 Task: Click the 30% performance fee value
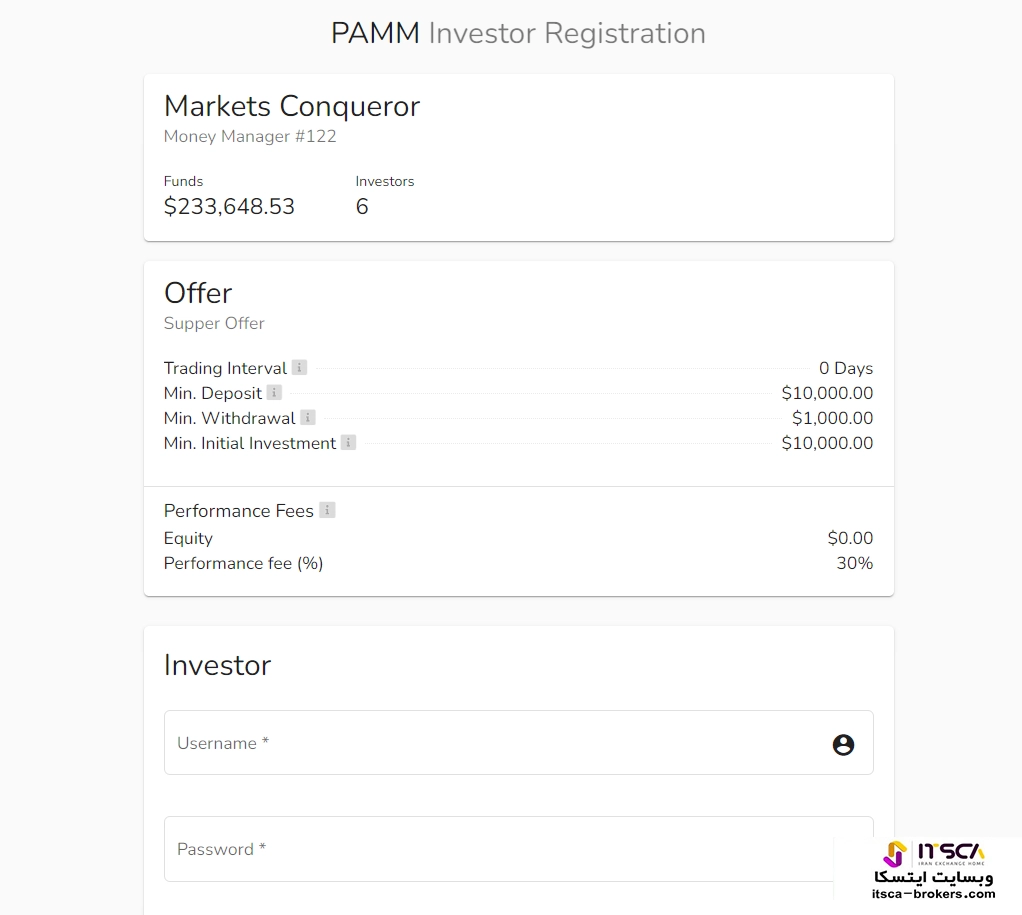(x=854, y=563)
